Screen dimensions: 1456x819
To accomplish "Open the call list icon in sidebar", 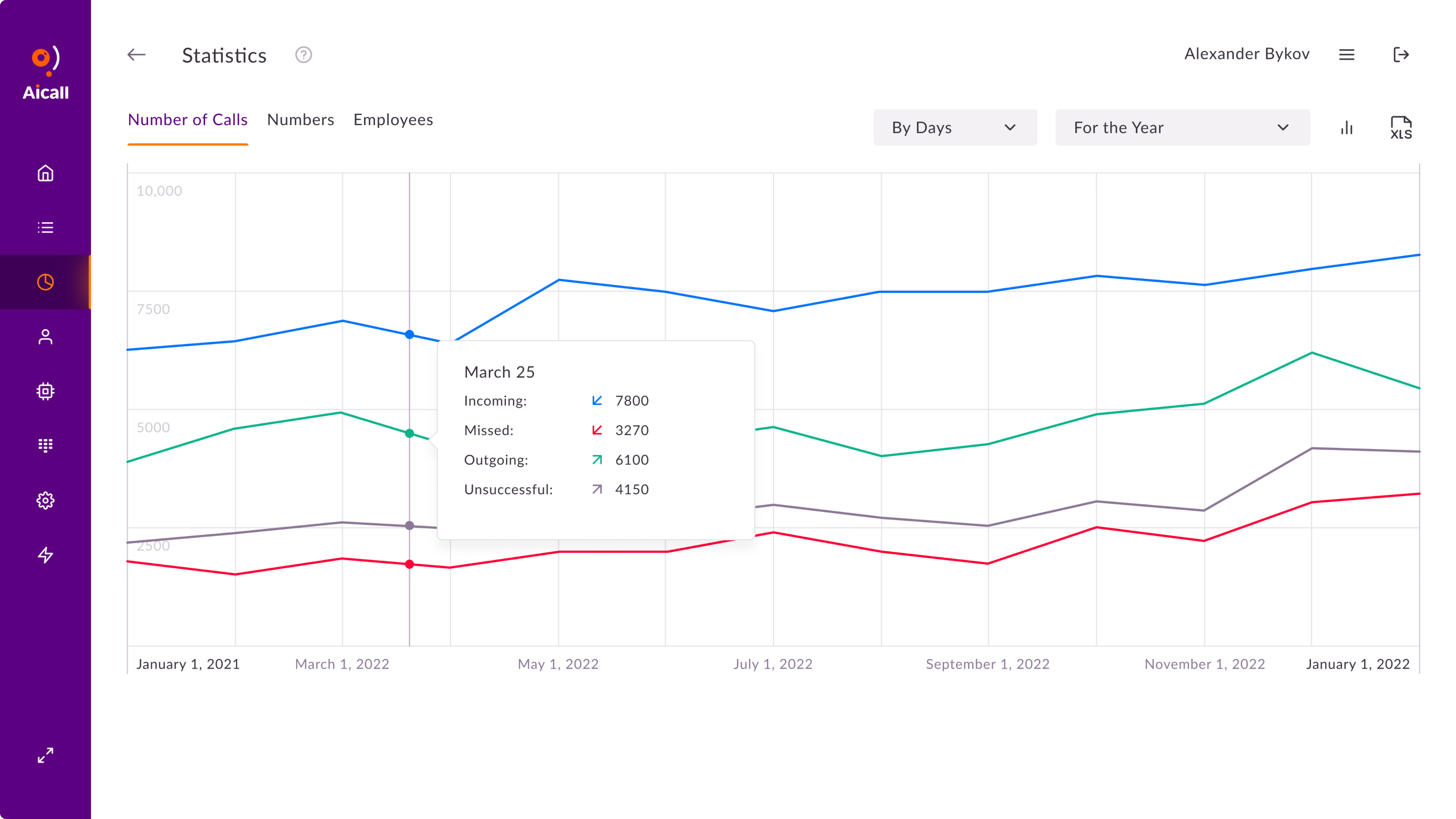I will [x=45, y=227].
